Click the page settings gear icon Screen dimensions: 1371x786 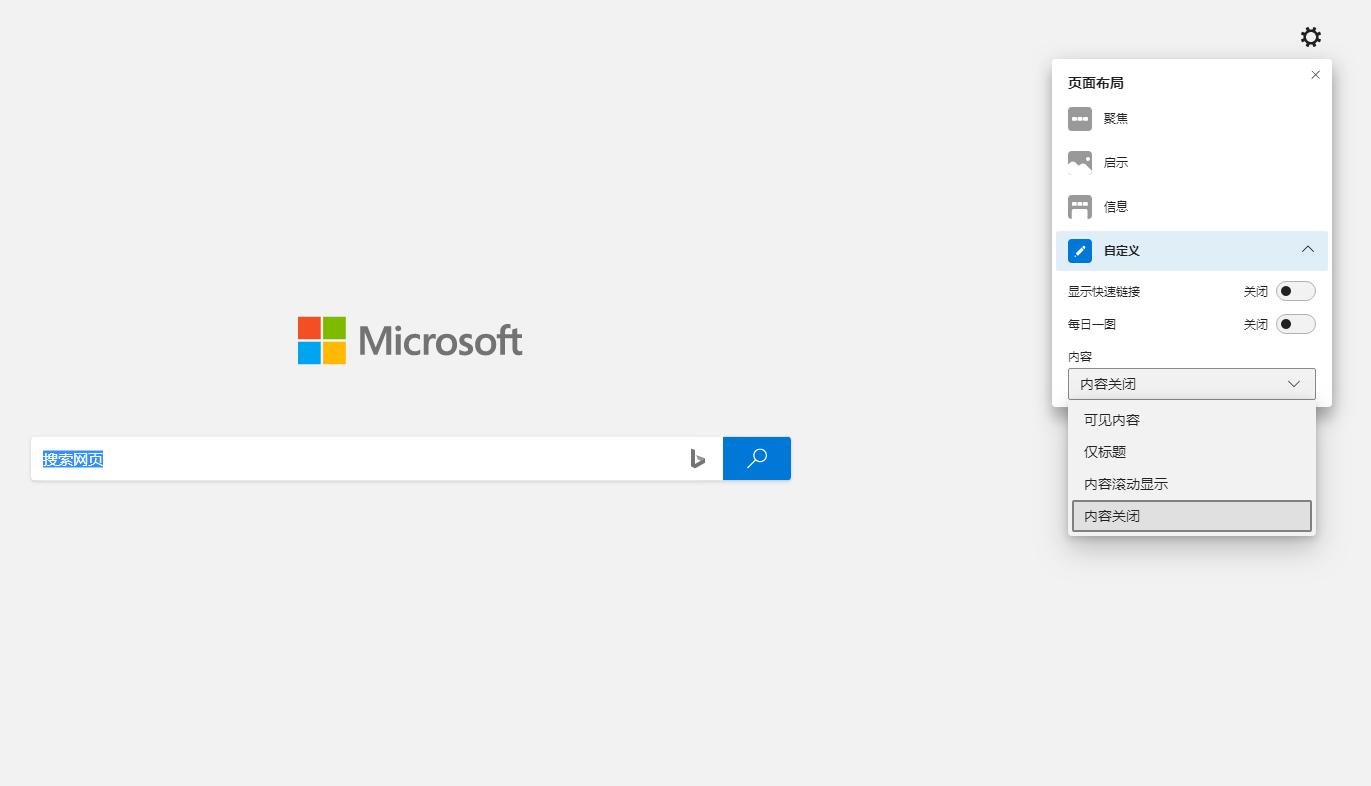pyautogui.click(x=1310, y=37)
